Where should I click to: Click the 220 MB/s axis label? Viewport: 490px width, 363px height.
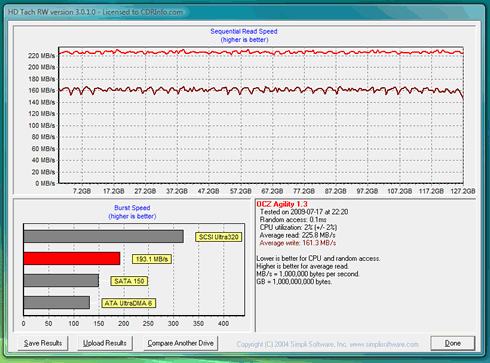point(41,56)
